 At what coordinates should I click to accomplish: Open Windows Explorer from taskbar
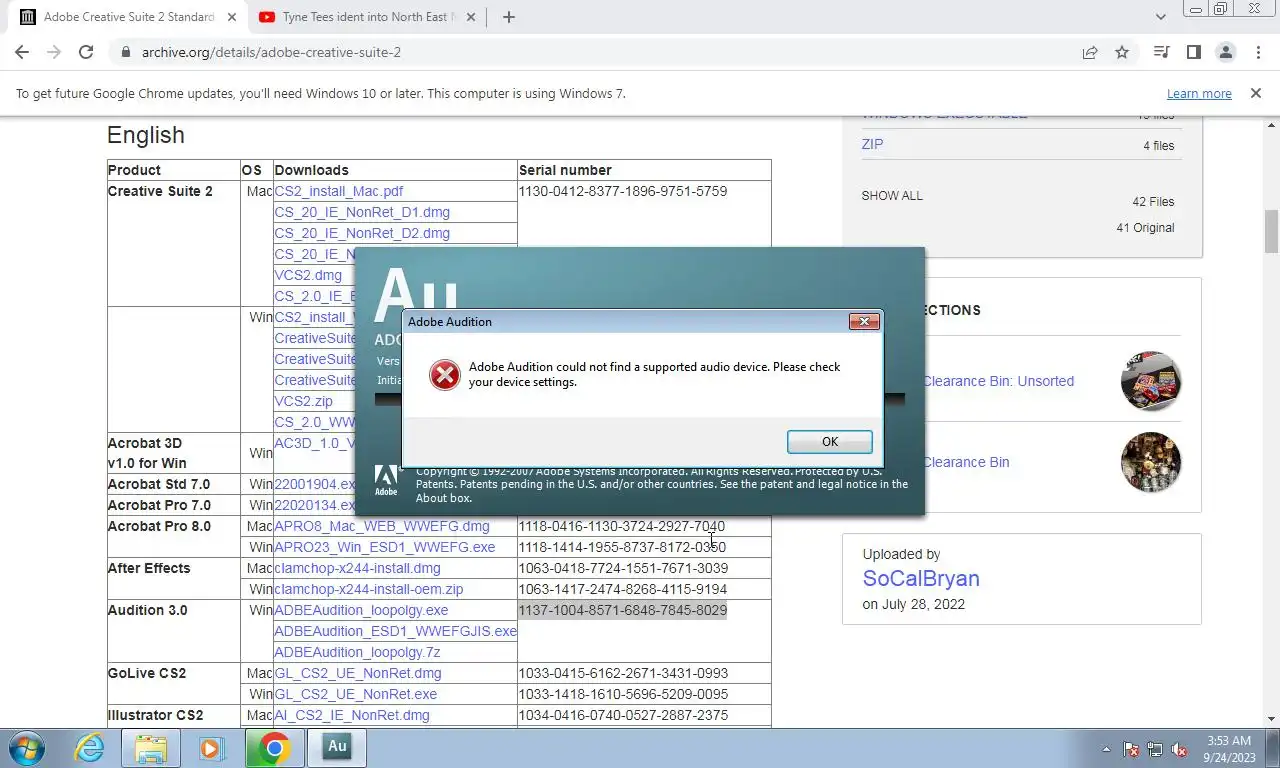150,748
